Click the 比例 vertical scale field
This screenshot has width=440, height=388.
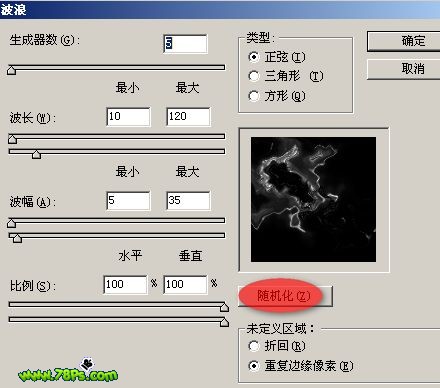[x=185, y=285]
